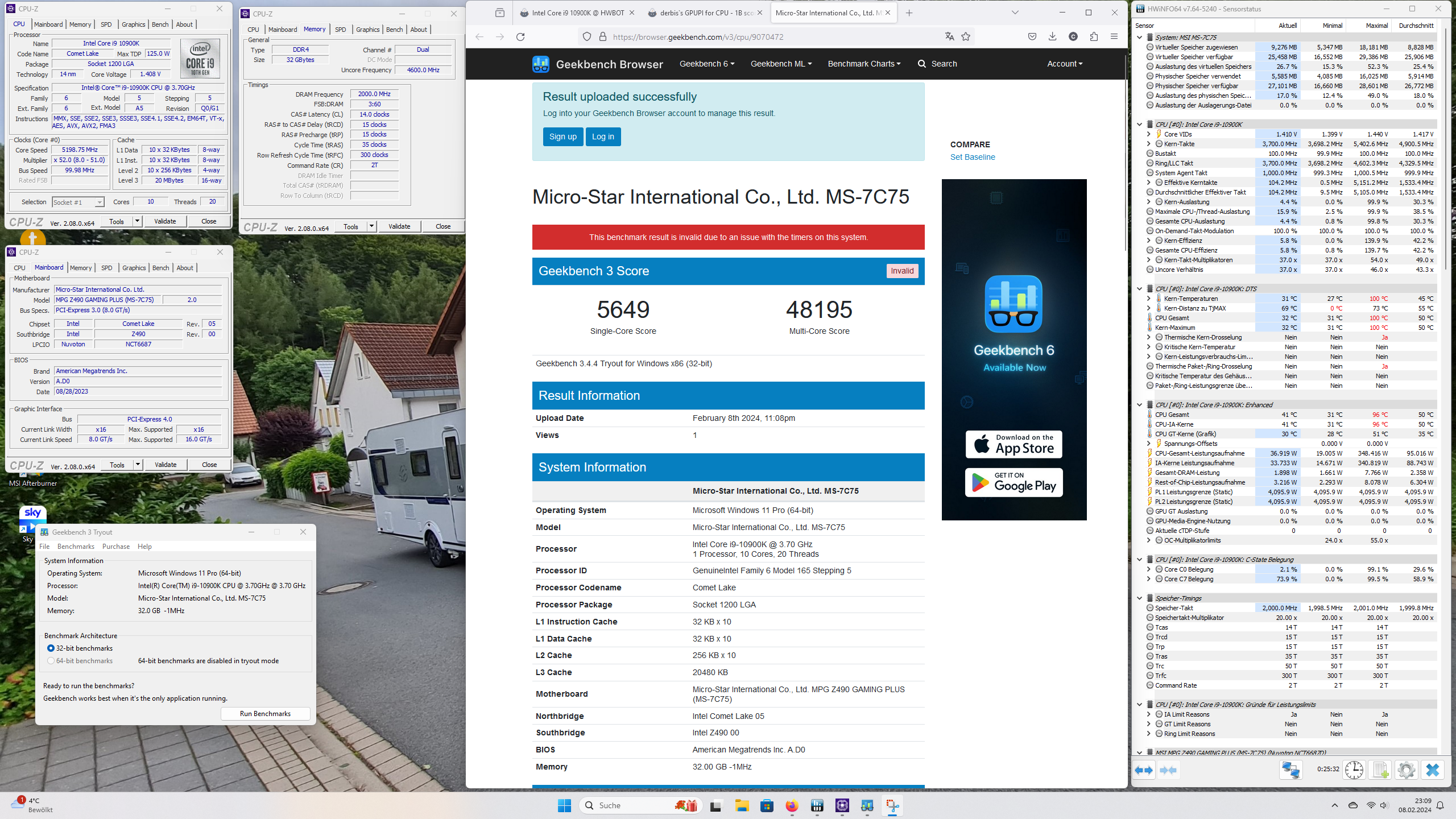Close HWiNFO sensors with blue X icon
This screenshot has width=1456, height=819.
coord(1433,770)
